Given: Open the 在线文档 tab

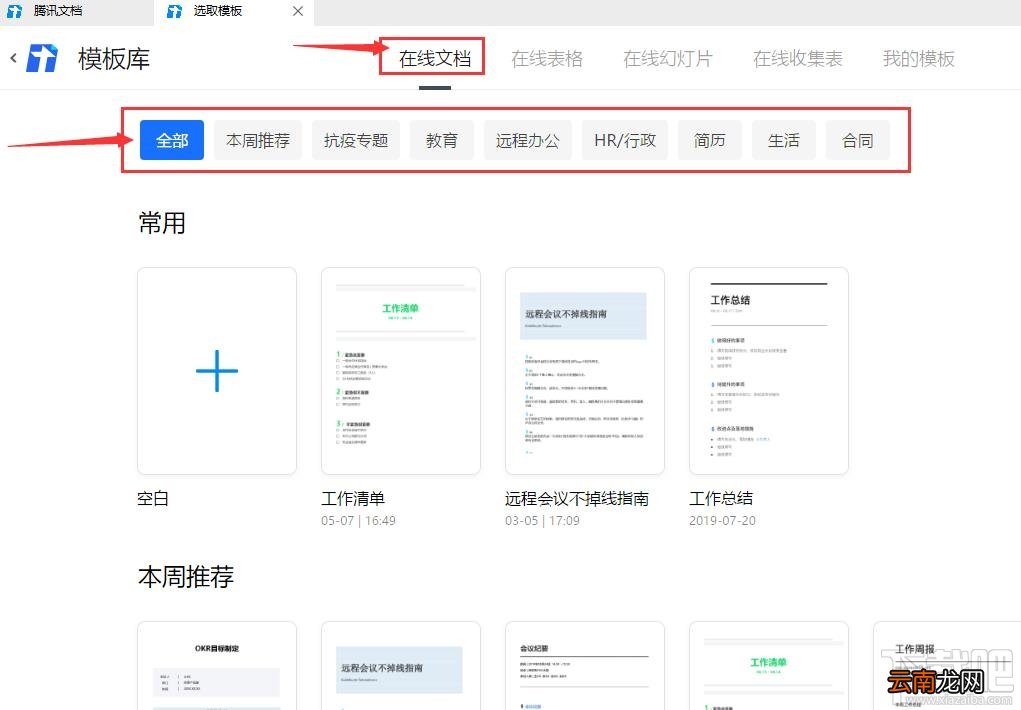Looking at the screenshot, I should (434, 59).
